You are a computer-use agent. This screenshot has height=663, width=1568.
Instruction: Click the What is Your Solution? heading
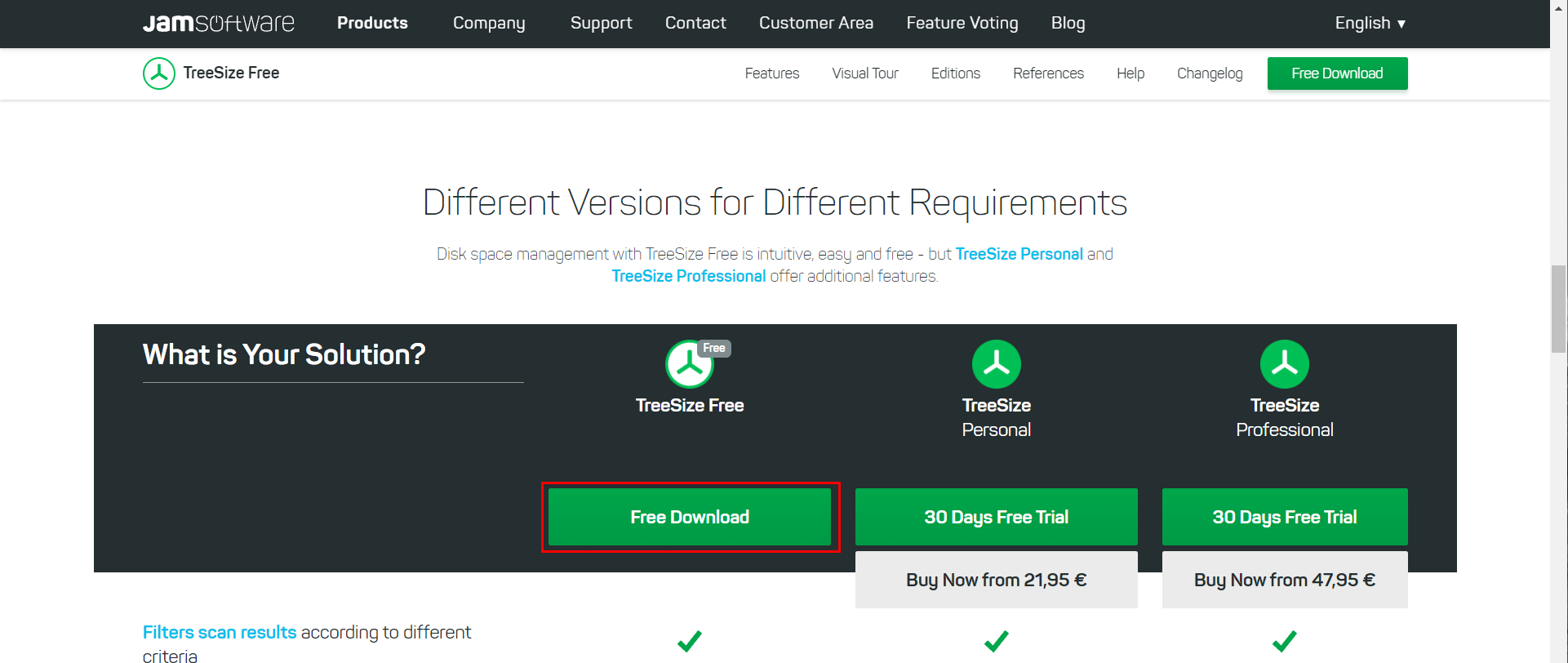click(x=284, y=354)
